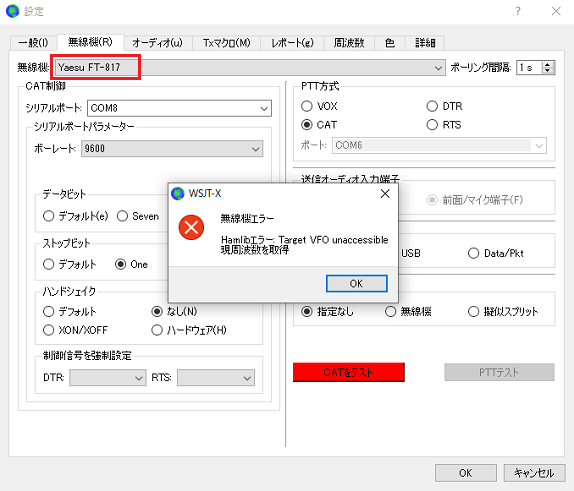
Task: Click OK in the WSJT-X error dialog
Action: [x=357, y=284]
